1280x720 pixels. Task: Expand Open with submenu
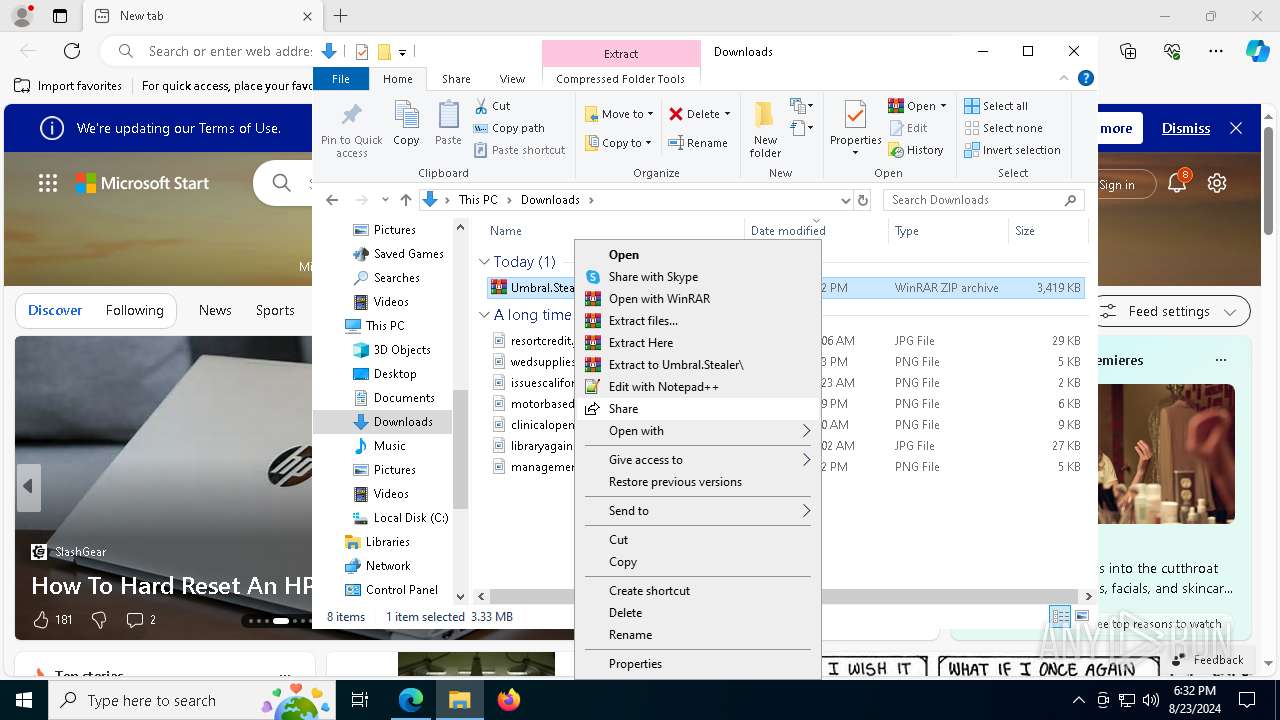click(x=698, y=431)
